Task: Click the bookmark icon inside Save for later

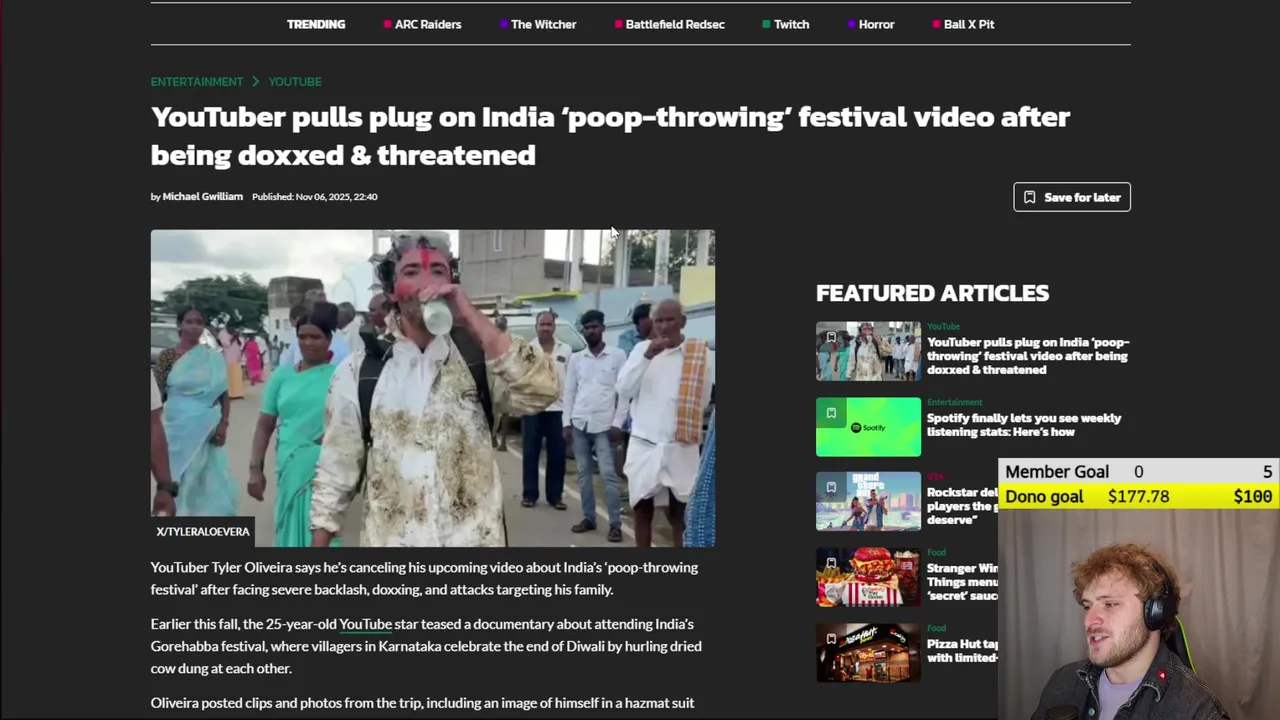Action: point(1030,197)
